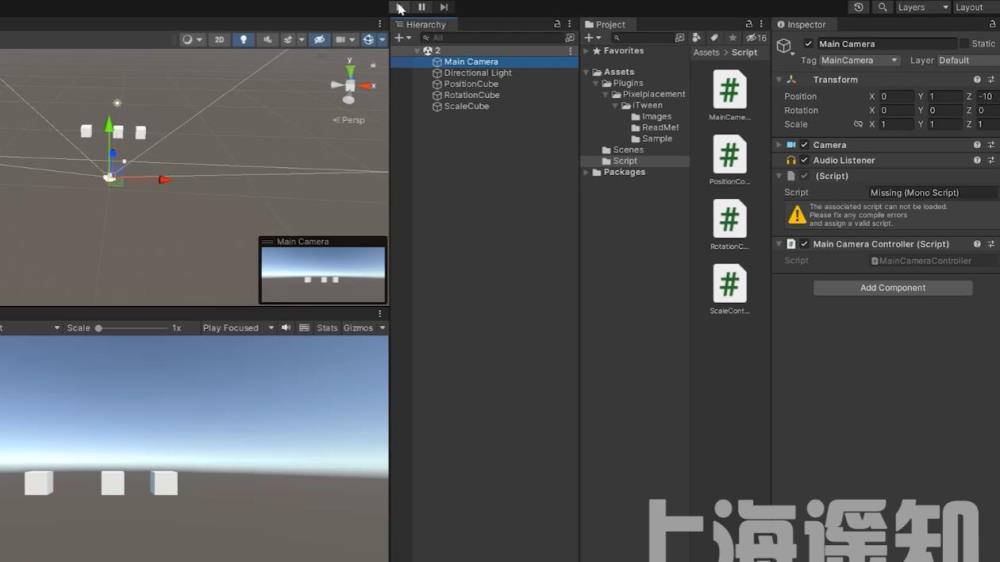Click the Add Component button
Viewport: 1000px width, 562px height.
pos(892,288)
